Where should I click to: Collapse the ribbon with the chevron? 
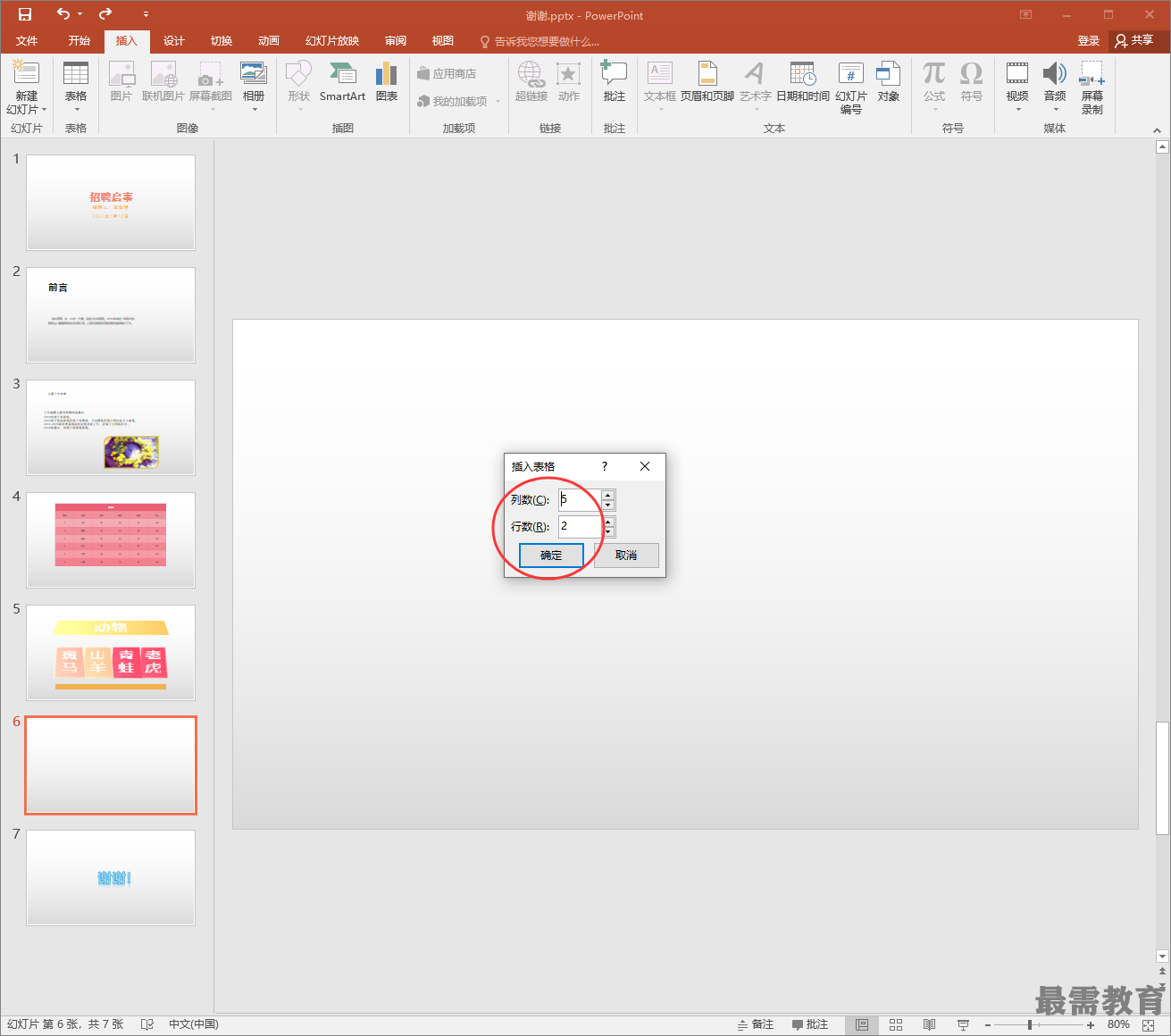point(1157,130)
